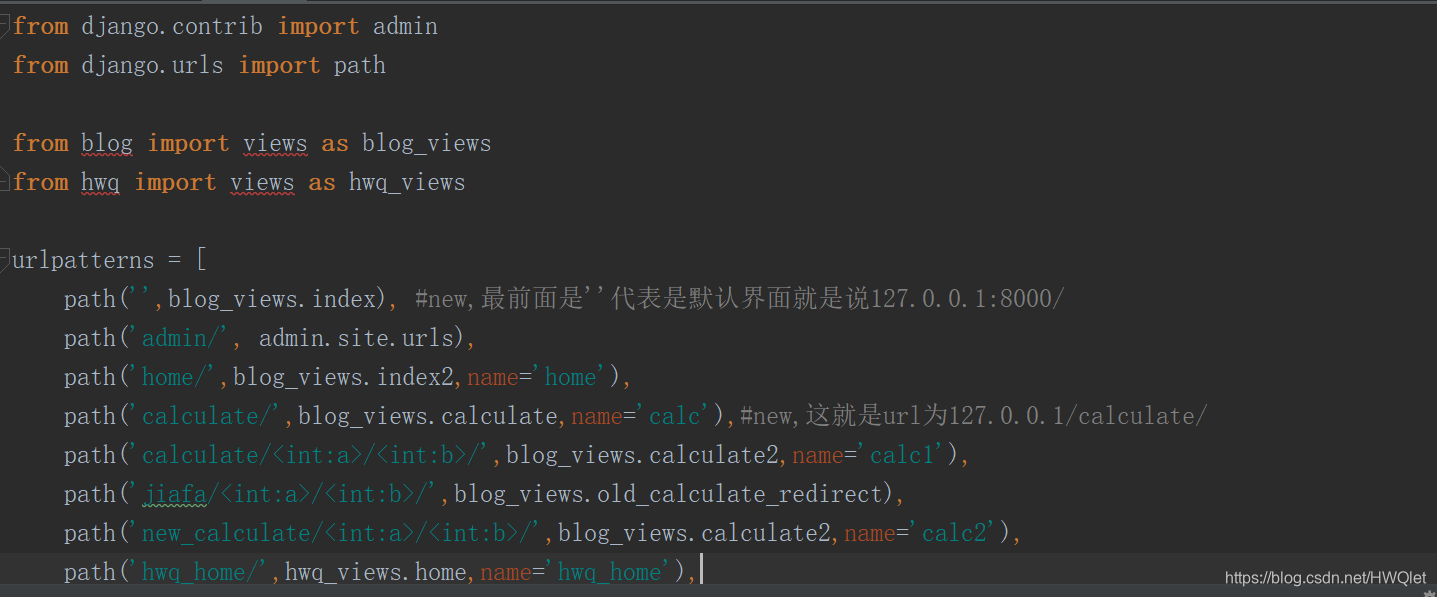Image resolution: width=1437 pixels, height=597 pixels.
Task: Click 'path' at start of the admin/ route line
Action: [89, 338]
